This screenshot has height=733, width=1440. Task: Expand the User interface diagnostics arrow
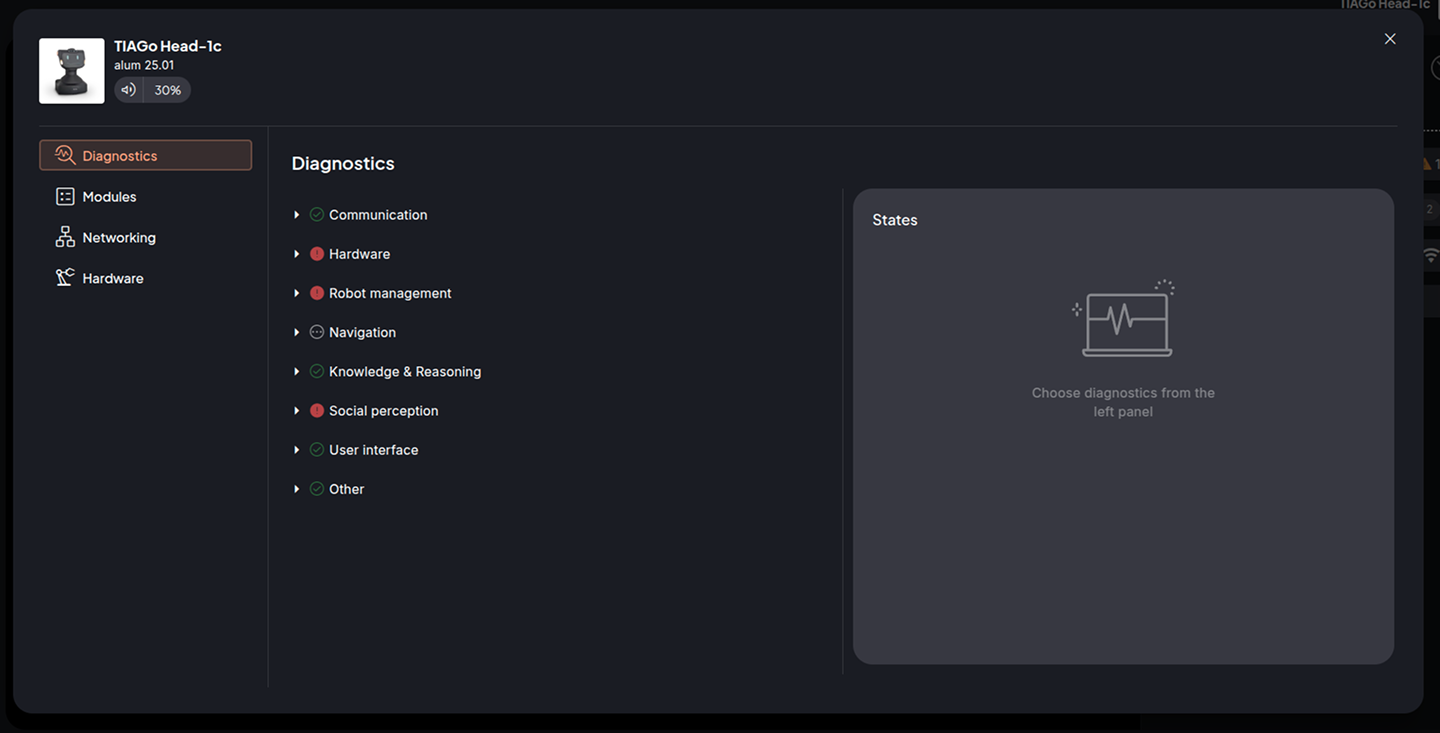coord(297,450)
